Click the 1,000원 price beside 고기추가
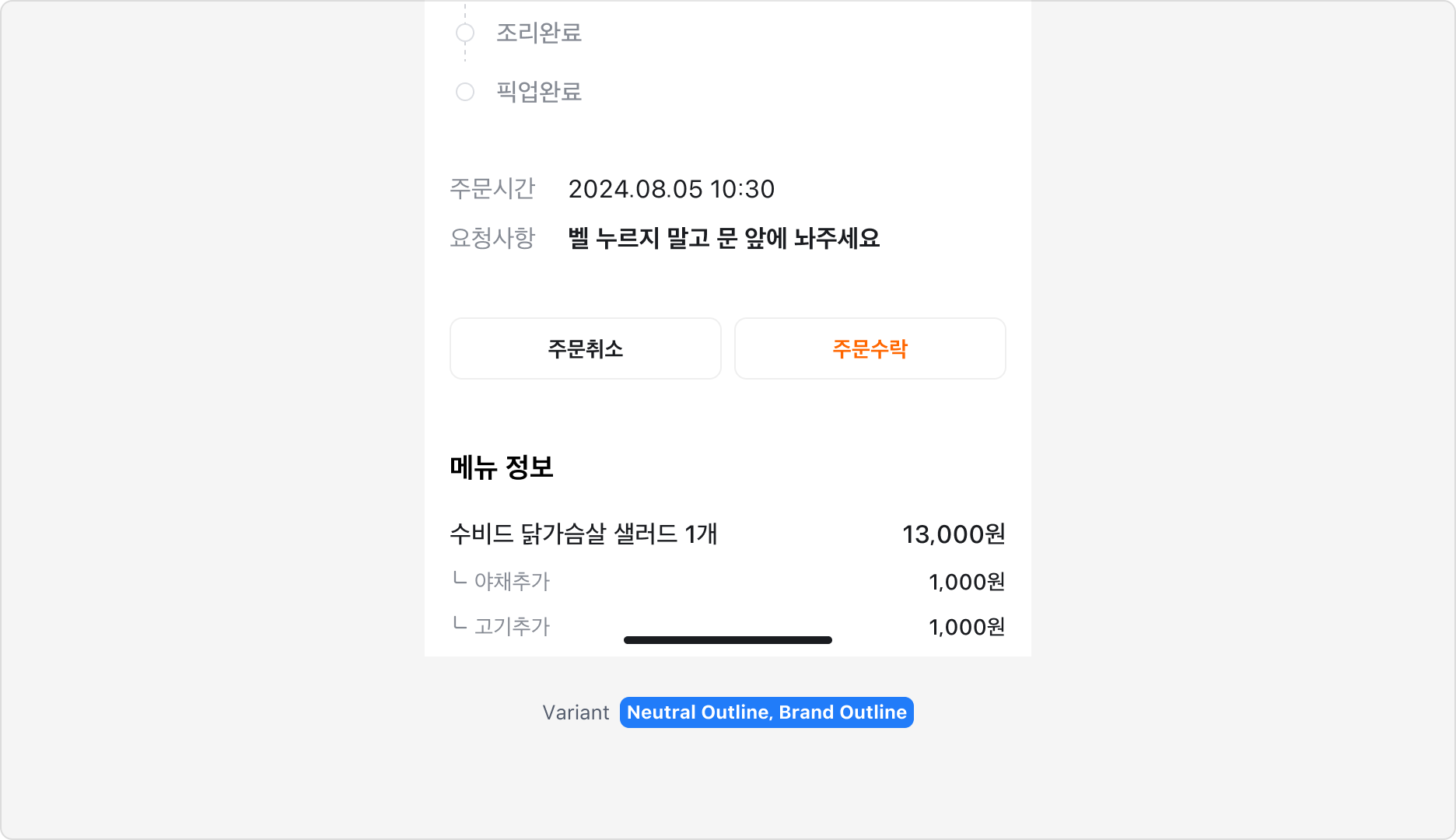Screen dimensions: 1456x840 coord(967,625)
